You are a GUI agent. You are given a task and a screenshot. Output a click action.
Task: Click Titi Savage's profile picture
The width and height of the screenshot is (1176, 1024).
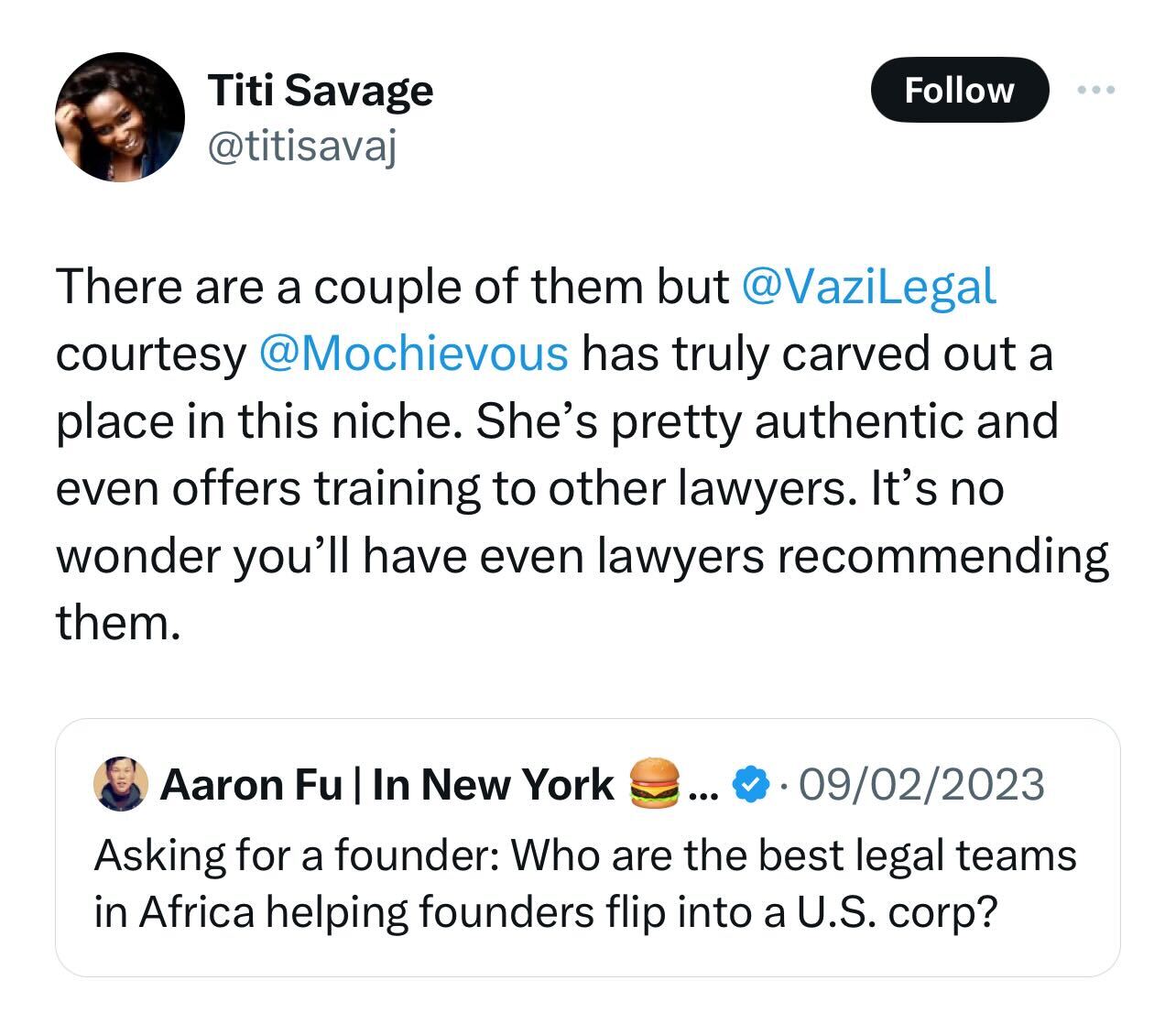pyautogui.click(x=120, y=117)
